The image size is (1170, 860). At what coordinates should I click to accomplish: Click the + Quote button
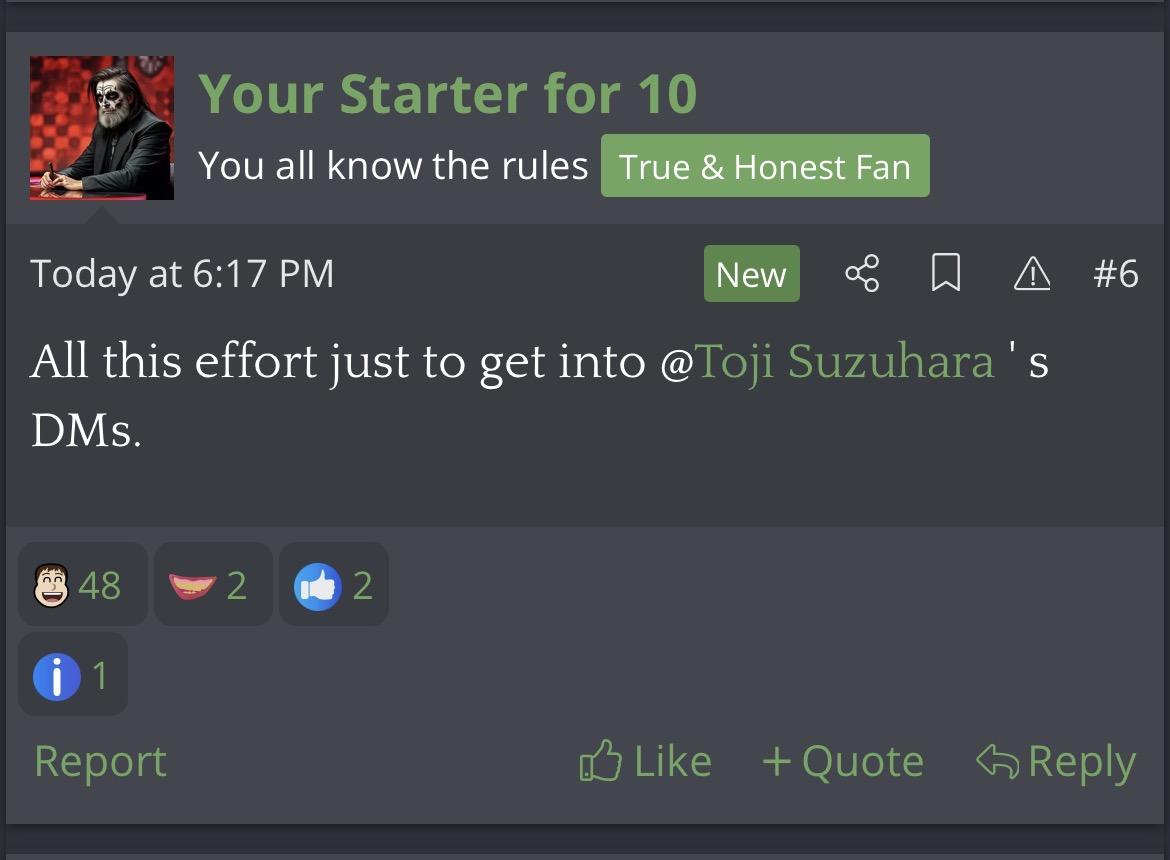click(x=843, y=762)
